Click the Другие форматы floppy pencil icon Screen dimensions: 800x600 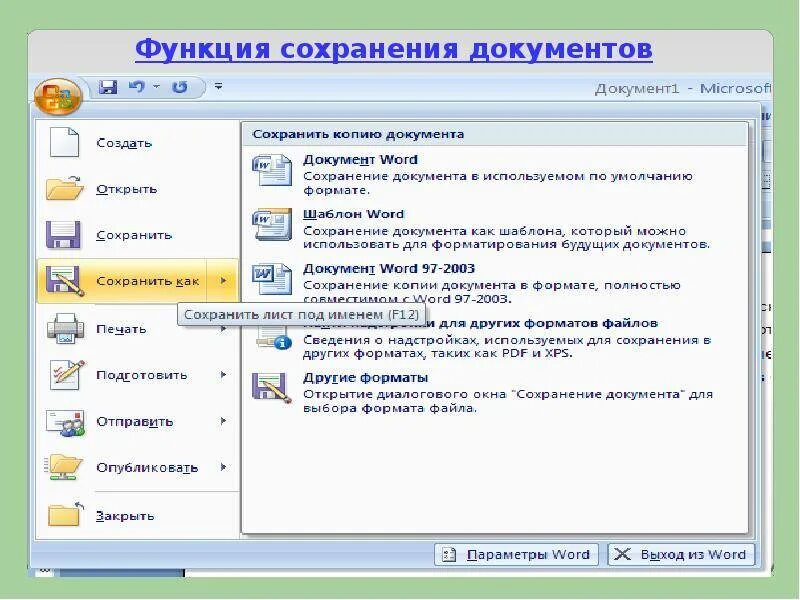[272, 388]
